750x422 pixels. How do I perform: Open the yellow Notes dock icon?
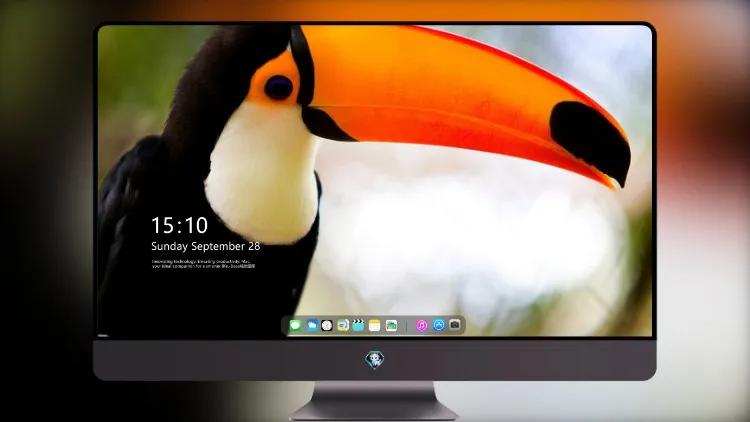[375, 325]
